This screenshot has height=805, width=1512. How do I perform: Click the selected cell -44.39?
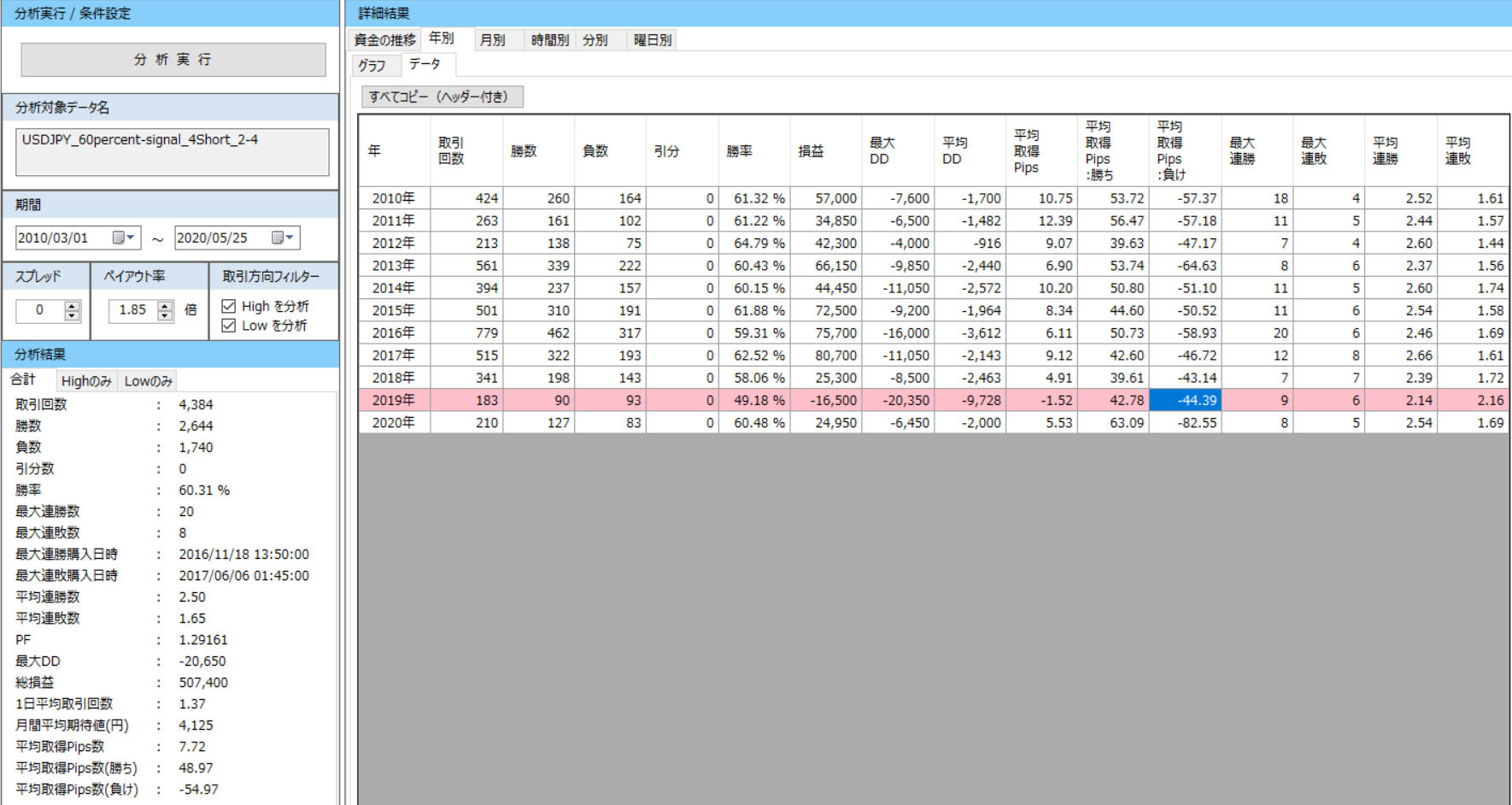1185,400
